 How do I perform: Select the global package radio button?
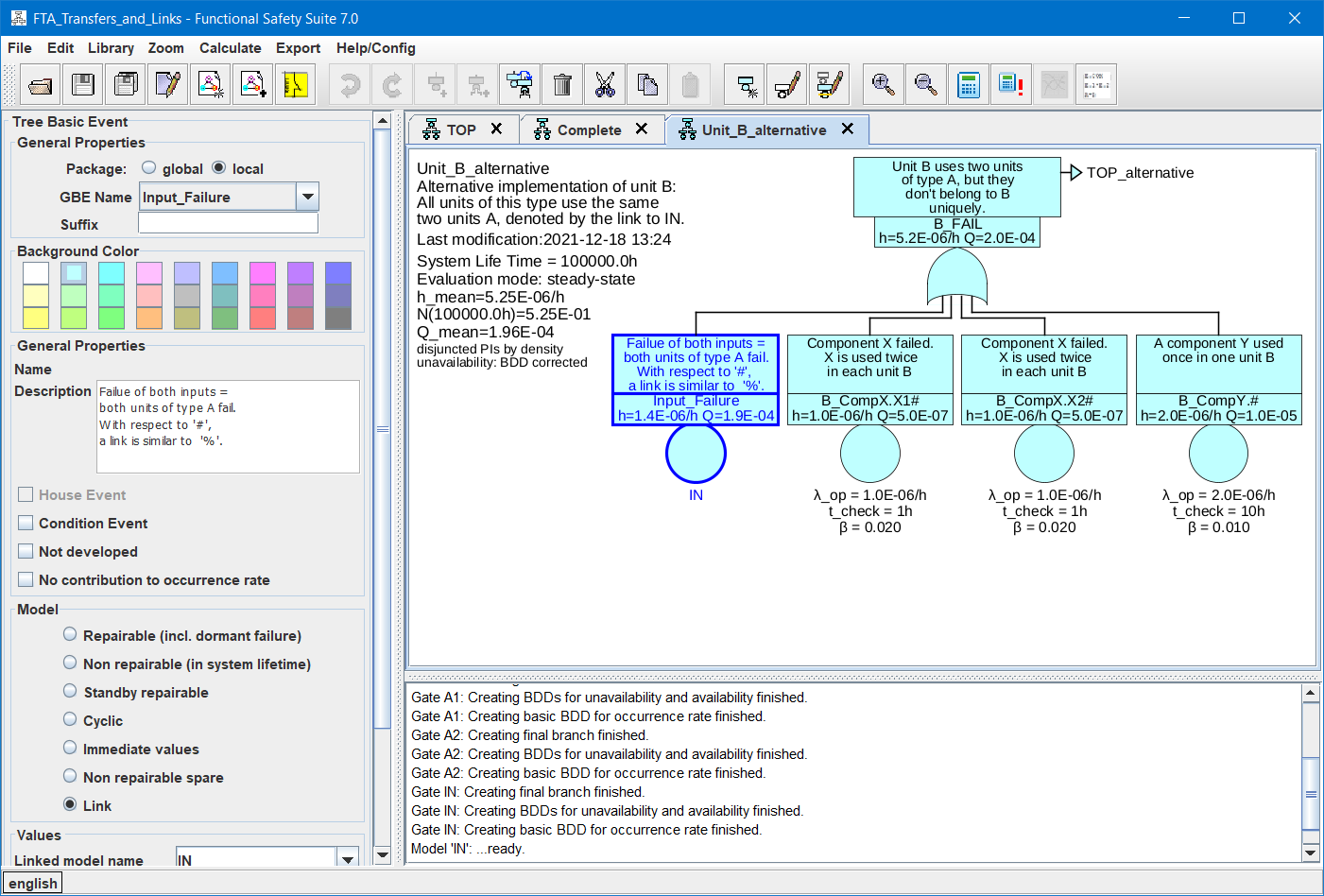(x=149, y=168)
